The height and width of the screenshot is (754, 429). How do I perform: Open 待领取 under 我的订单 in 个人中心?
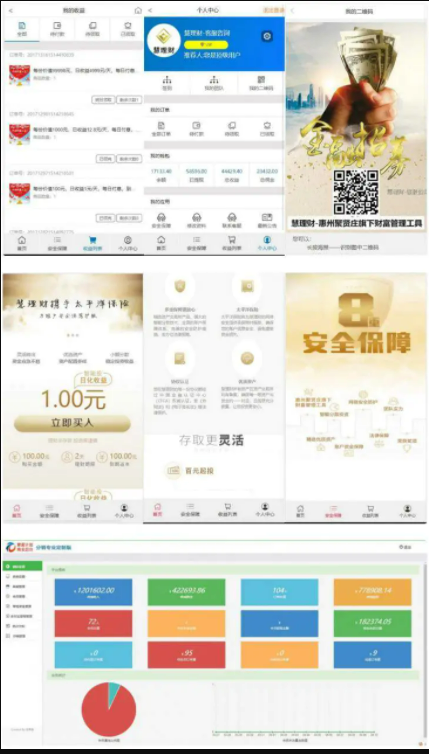coord(232,129)
